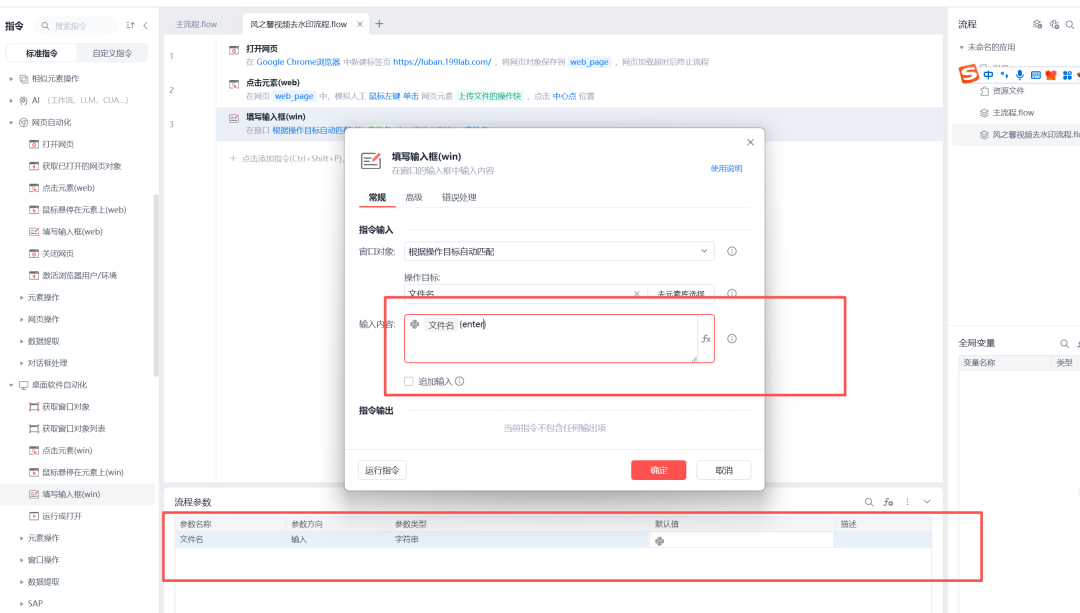Click the search icon in the 全局变量 panel
The height and width of the screenshot is (613, 1080).
click(1064, 343)
